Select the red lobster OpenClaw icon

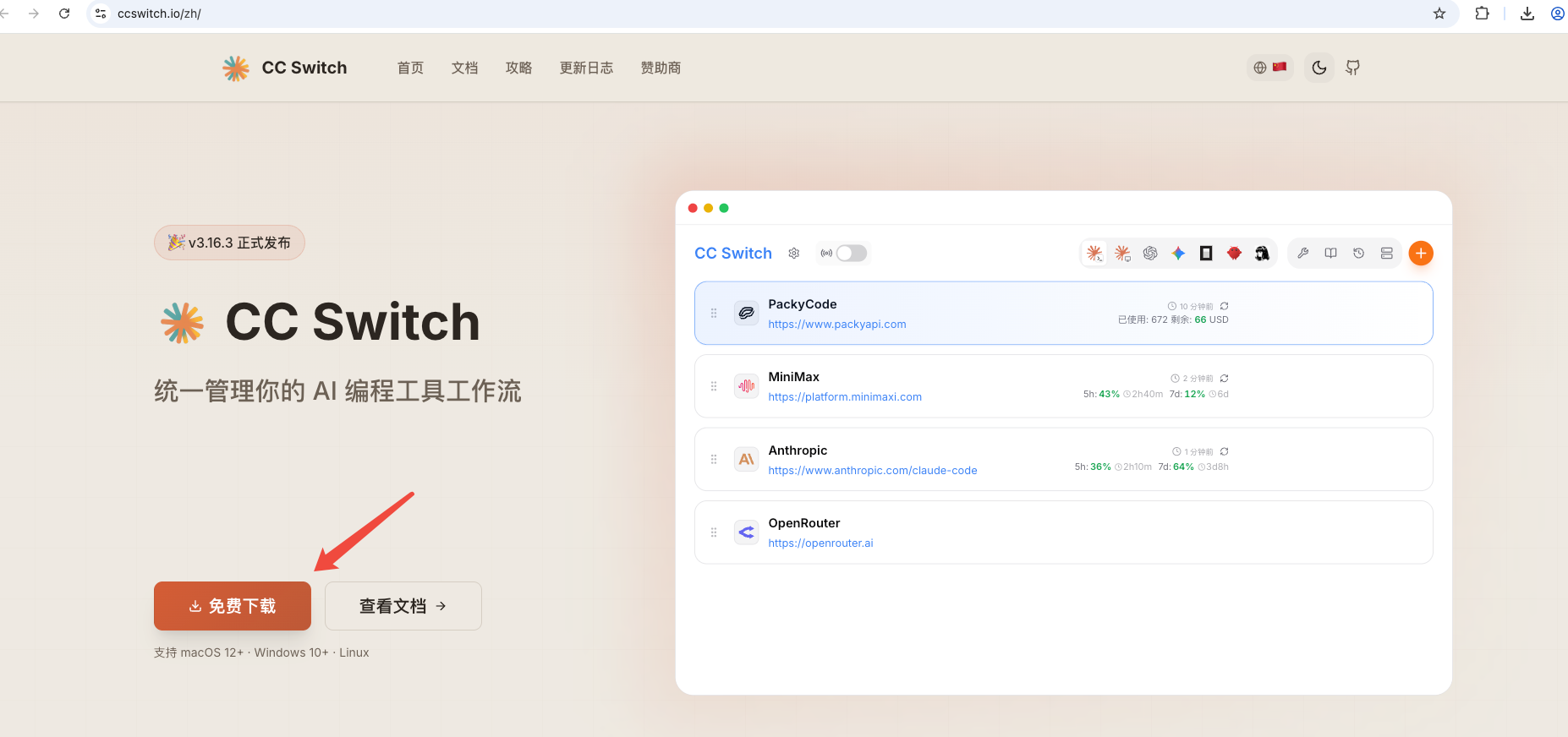[x=1234, y=253]
